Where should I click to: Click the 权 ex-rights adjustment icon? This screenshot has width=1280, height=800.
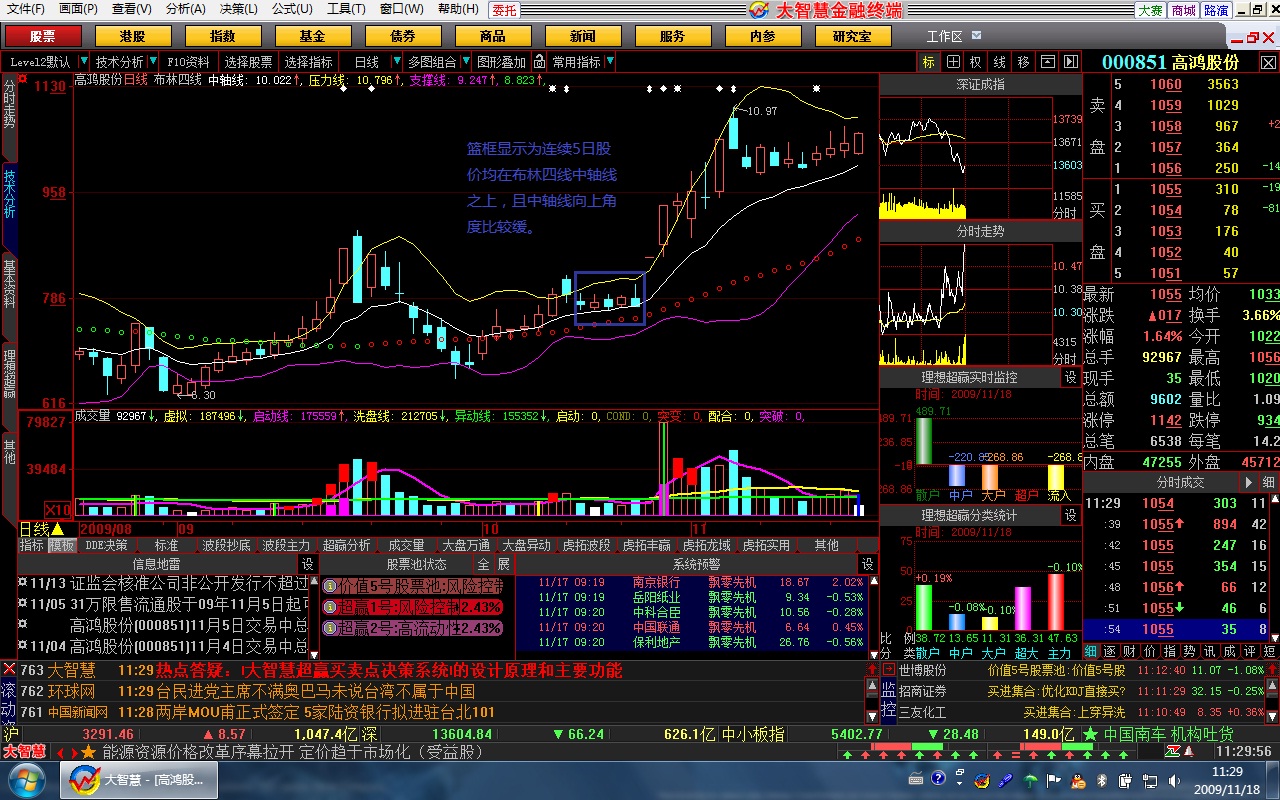click(x=975, y=63)
